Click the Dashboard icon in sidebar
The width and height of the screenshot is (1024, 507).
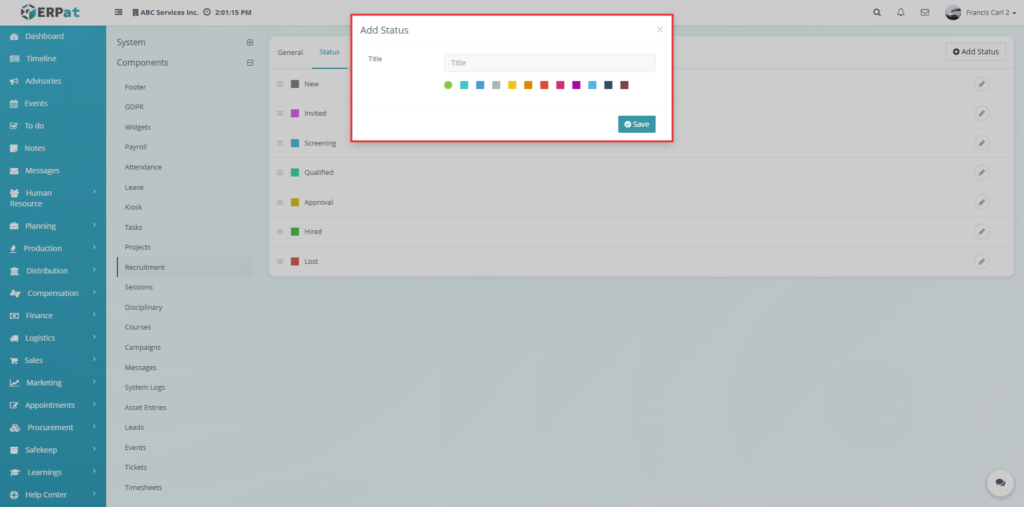point(14,37)
